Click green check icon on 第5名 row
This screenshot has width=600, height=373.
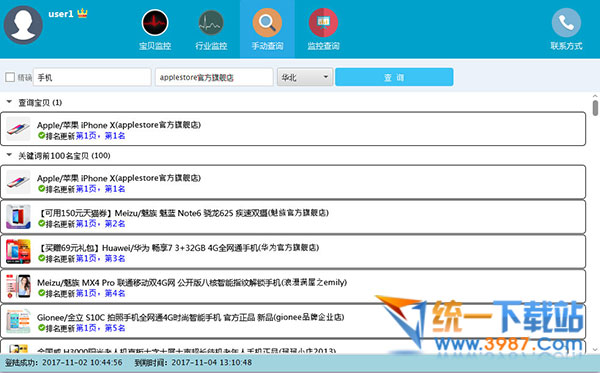coord(41,328)
